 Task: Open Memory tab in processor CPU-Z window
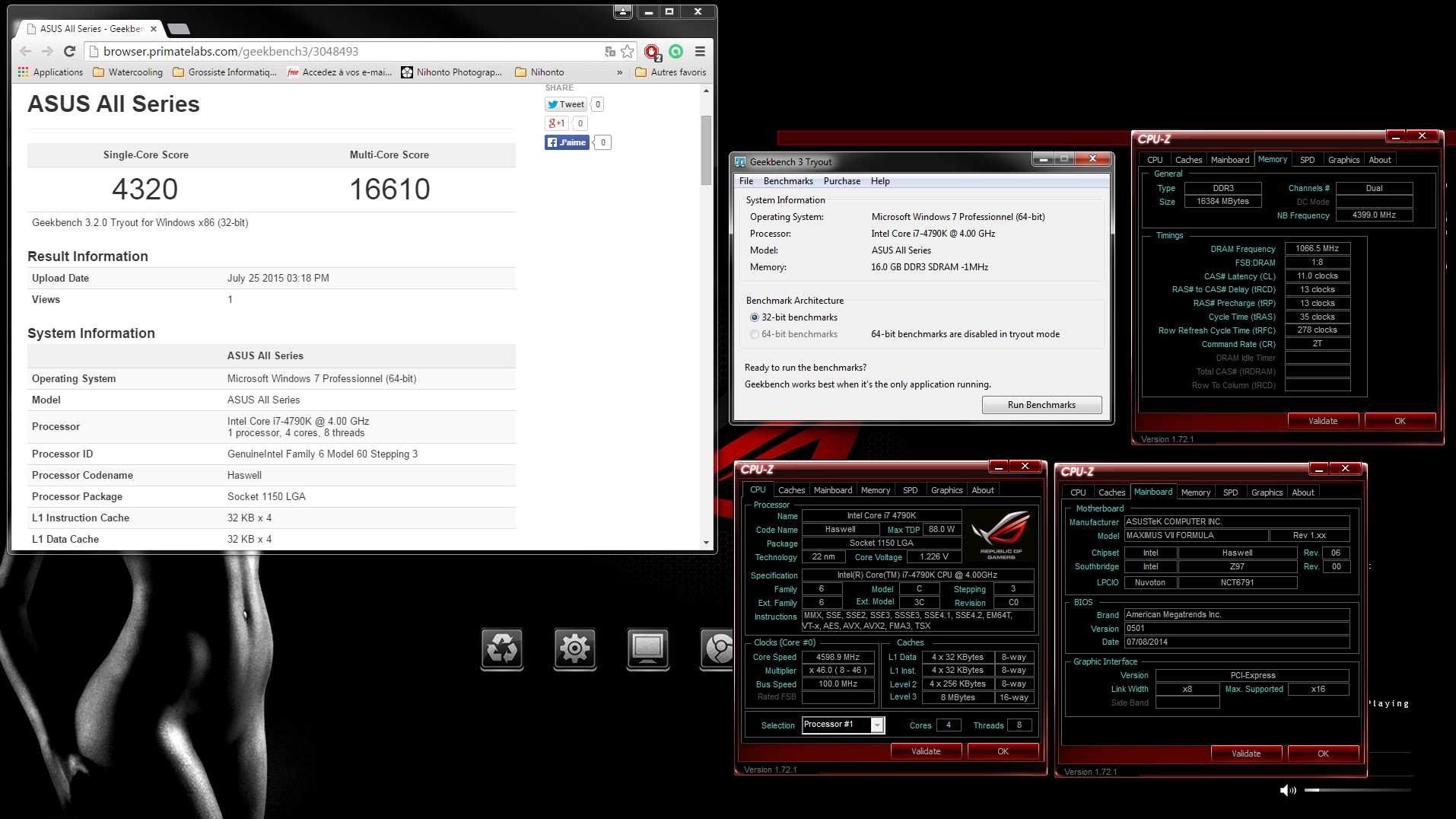876,490
